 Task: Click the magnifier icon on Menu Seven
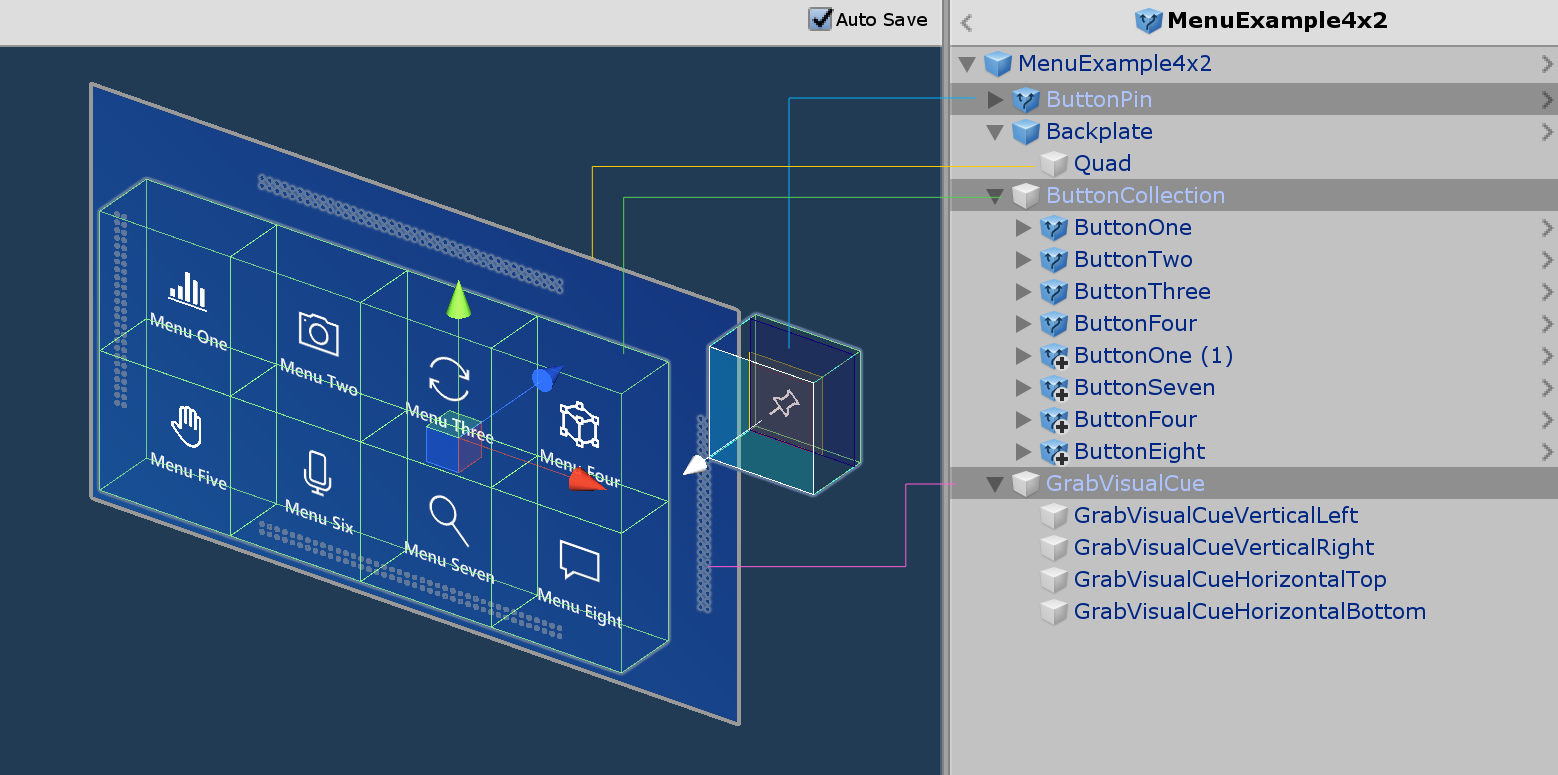pyautogui.click(x=447, y=519)
